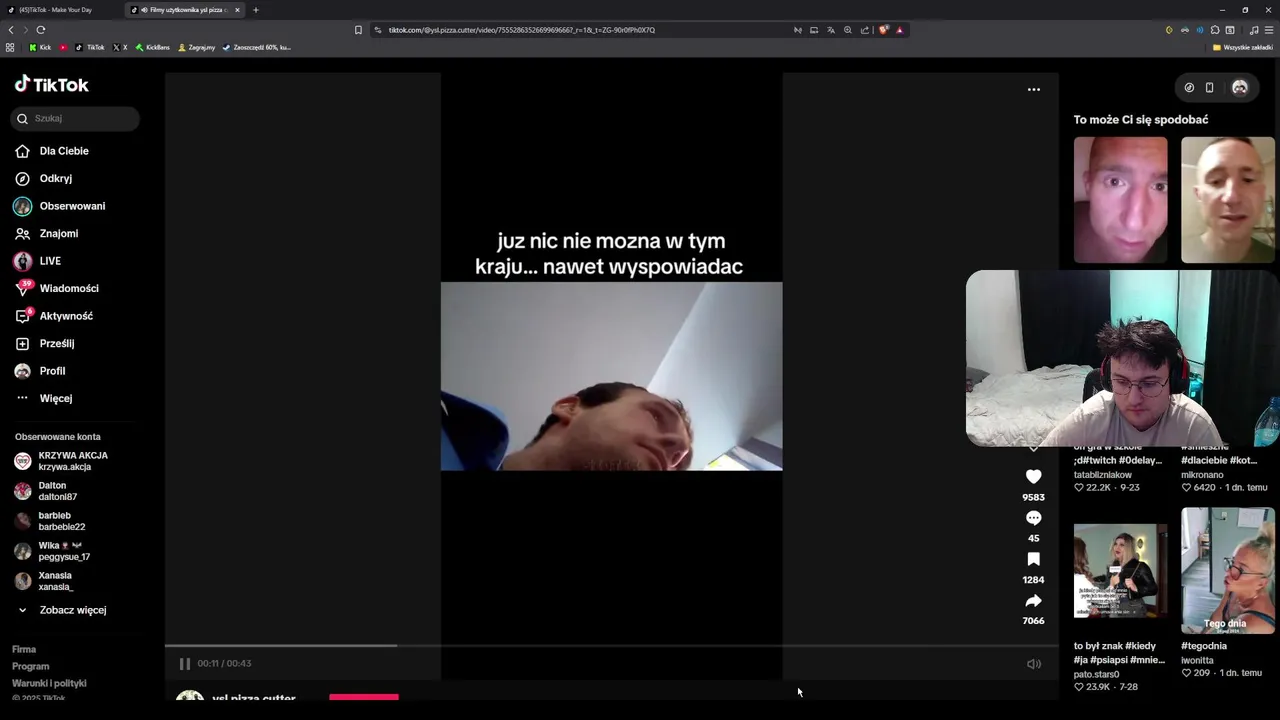Image resolution: width=1280 pixels, height=720 pixels.
Task: Bookmark this page icon in address bar
Action: (x=358, y=30)
